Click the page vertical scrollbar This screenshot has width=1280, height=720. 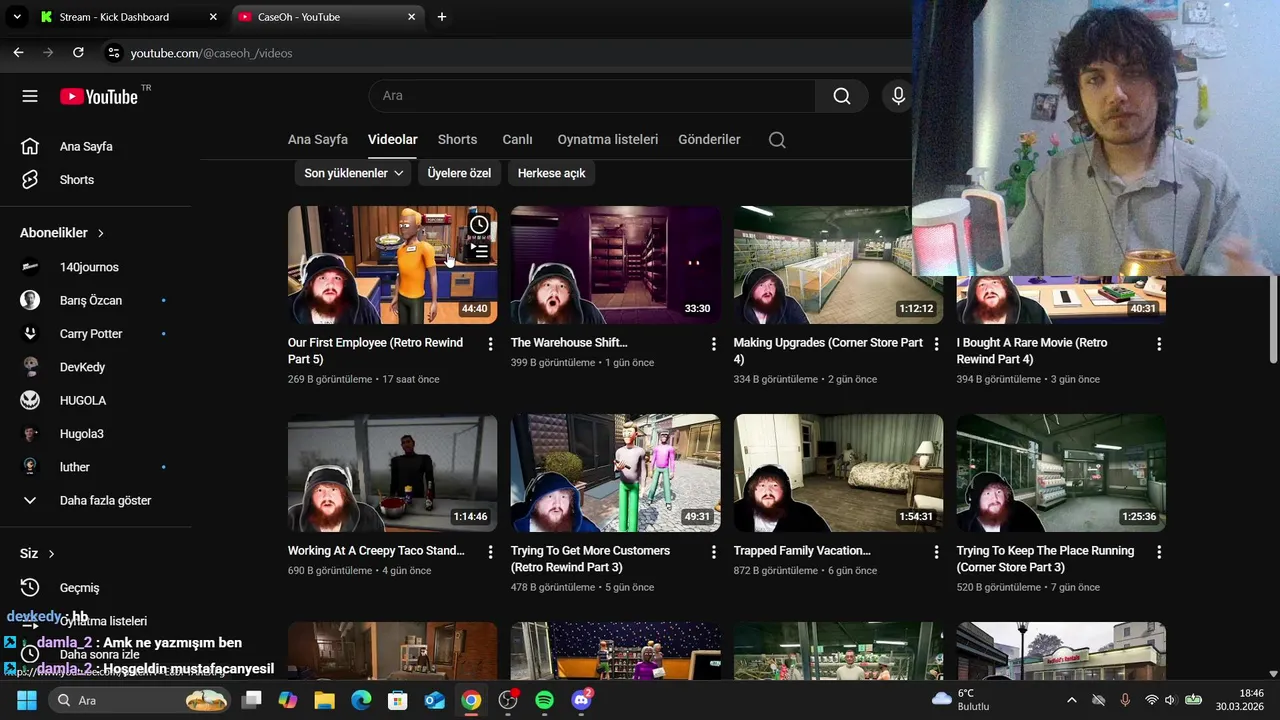[x=1273, y=320]
